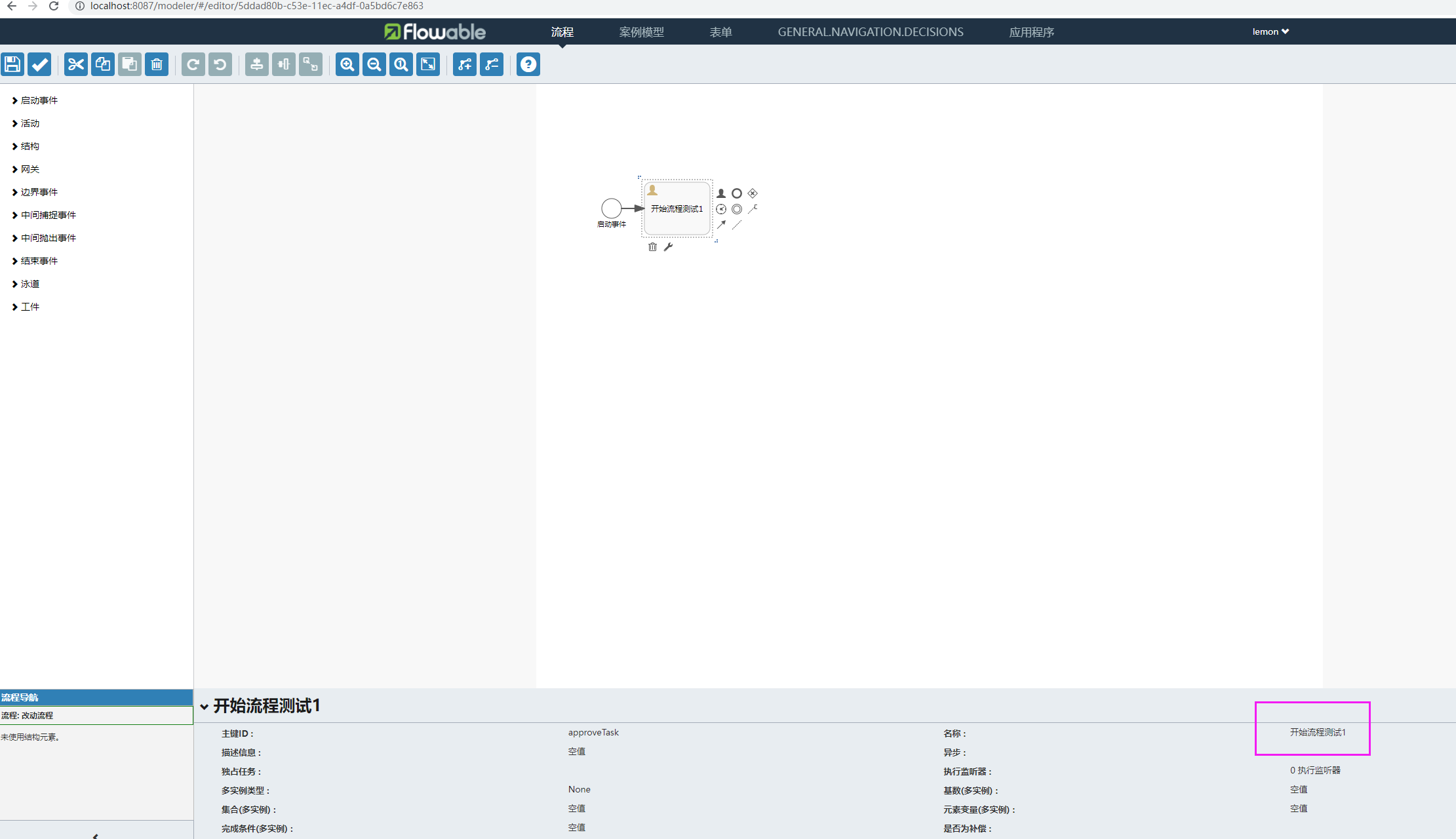This screenshot has height=839, width=1456.
Task: Click wrench icon below the user task
Action: [668, 247]
